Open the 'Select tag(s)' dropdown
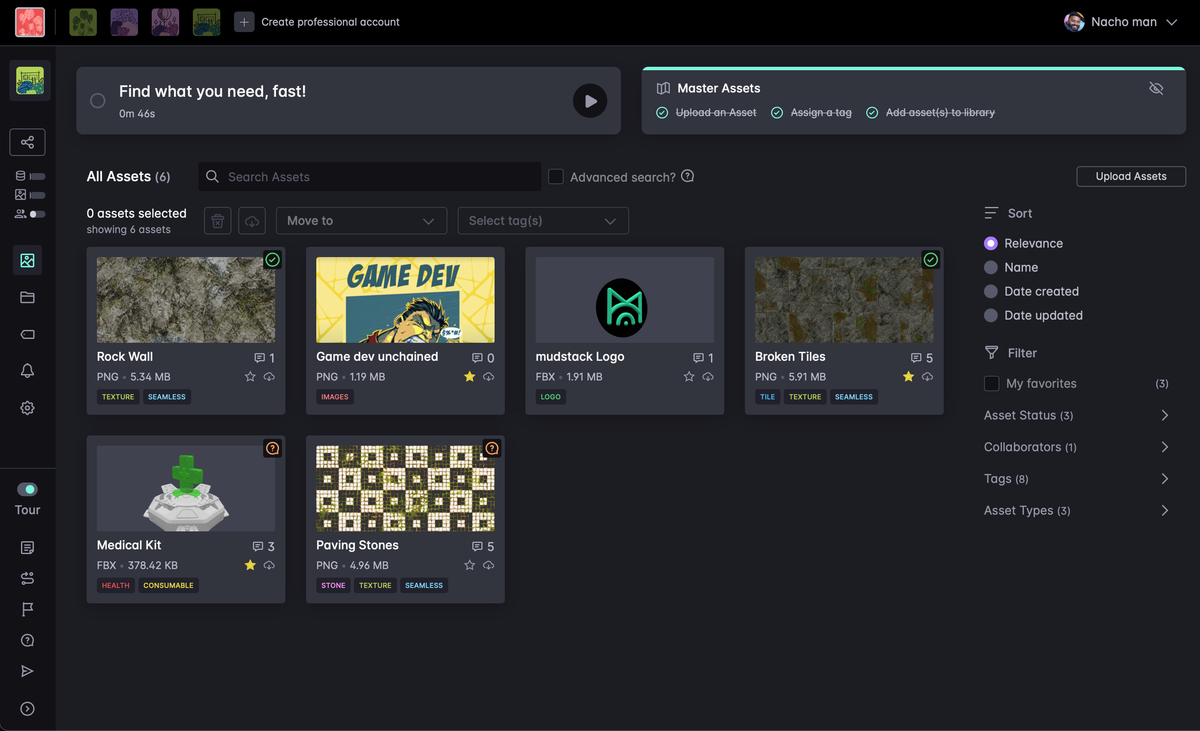The height and width of the screenshot is (731, 1200). (542, 221)
